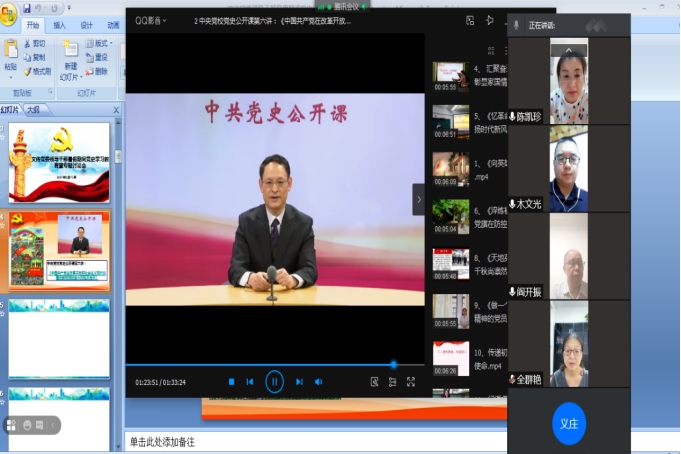Screen dimensions: 681x454
Task: Enter fullscreen mode in the player
Action: click(411, 381)
